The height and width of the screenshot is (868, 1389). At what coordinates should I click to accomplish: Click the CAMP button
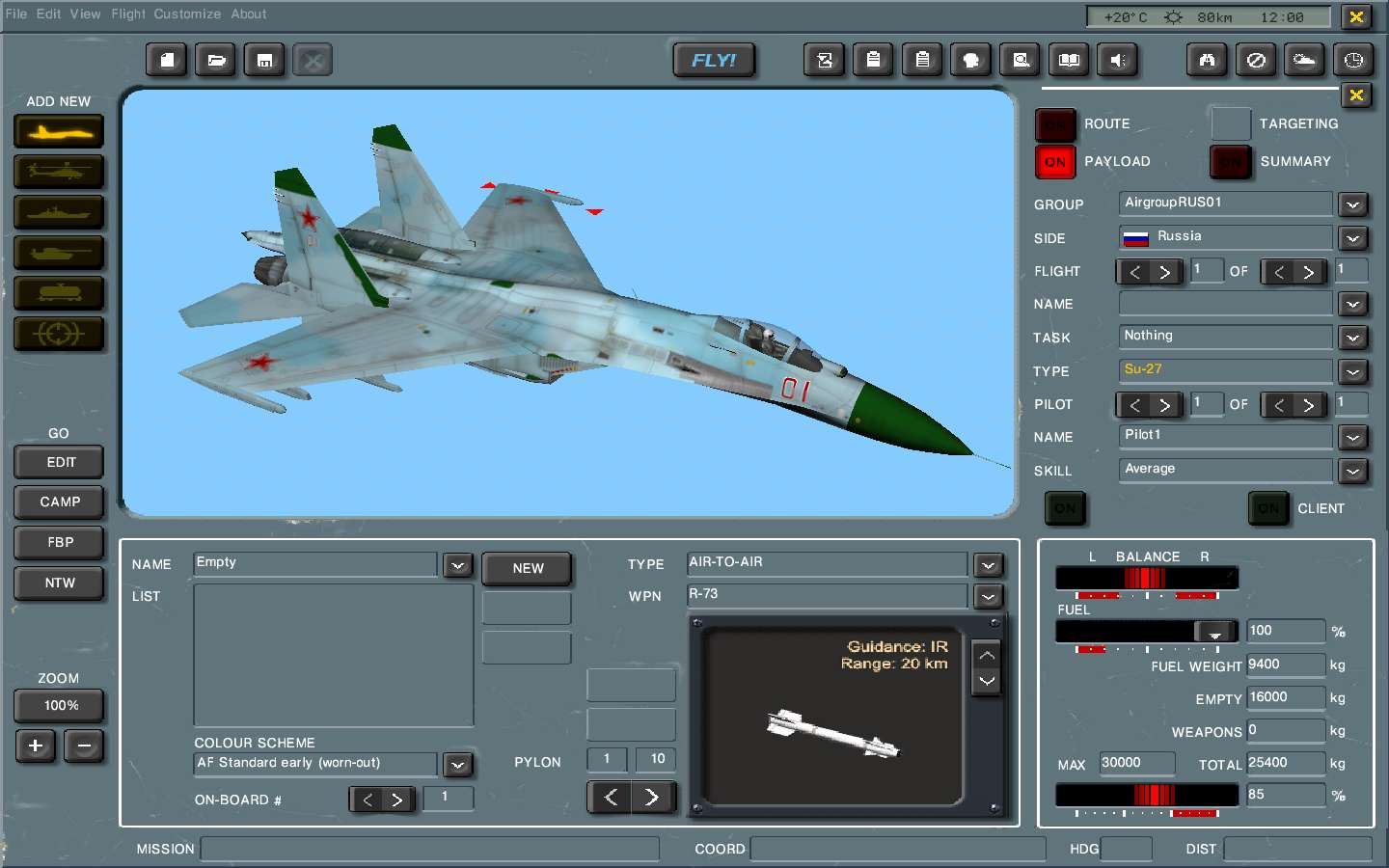click(x=60, y=502)
